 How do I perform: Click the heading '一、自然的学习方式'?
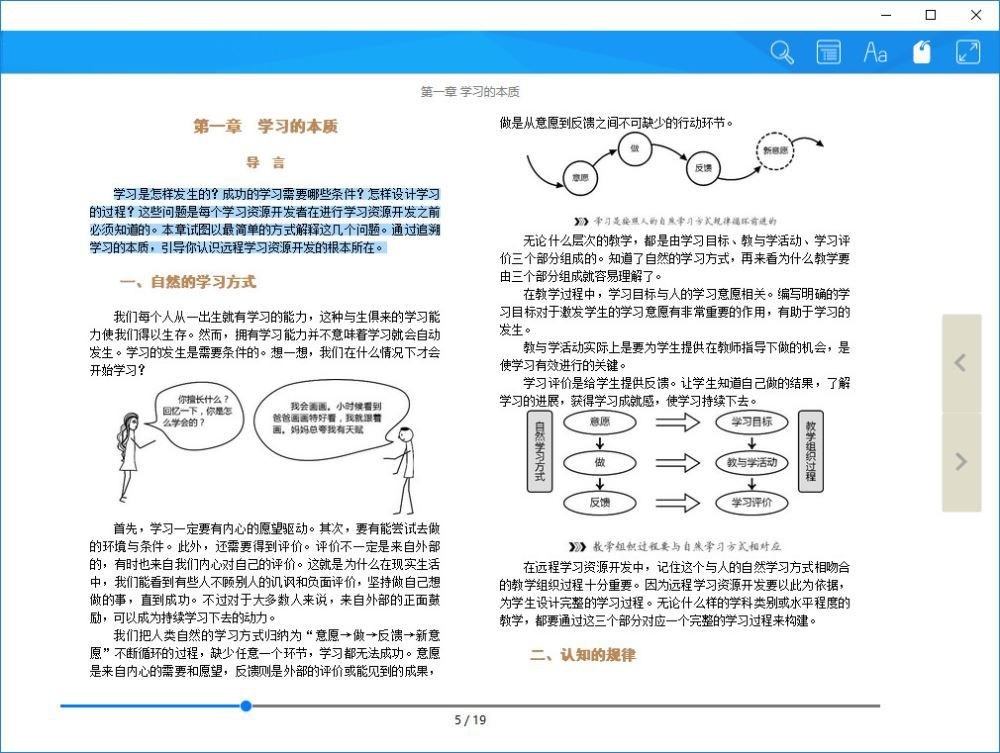[188, 282]
